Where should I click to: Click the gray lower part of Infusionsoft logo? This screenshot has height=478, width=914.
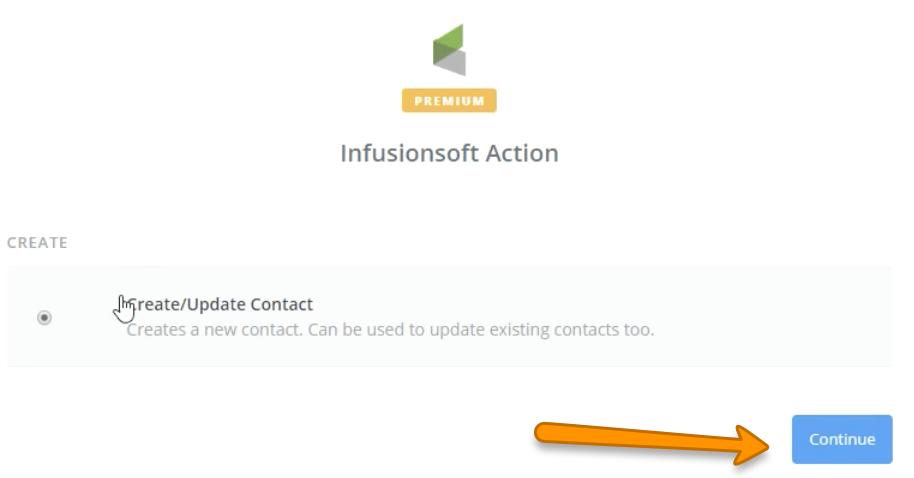[x=452, y=64]
